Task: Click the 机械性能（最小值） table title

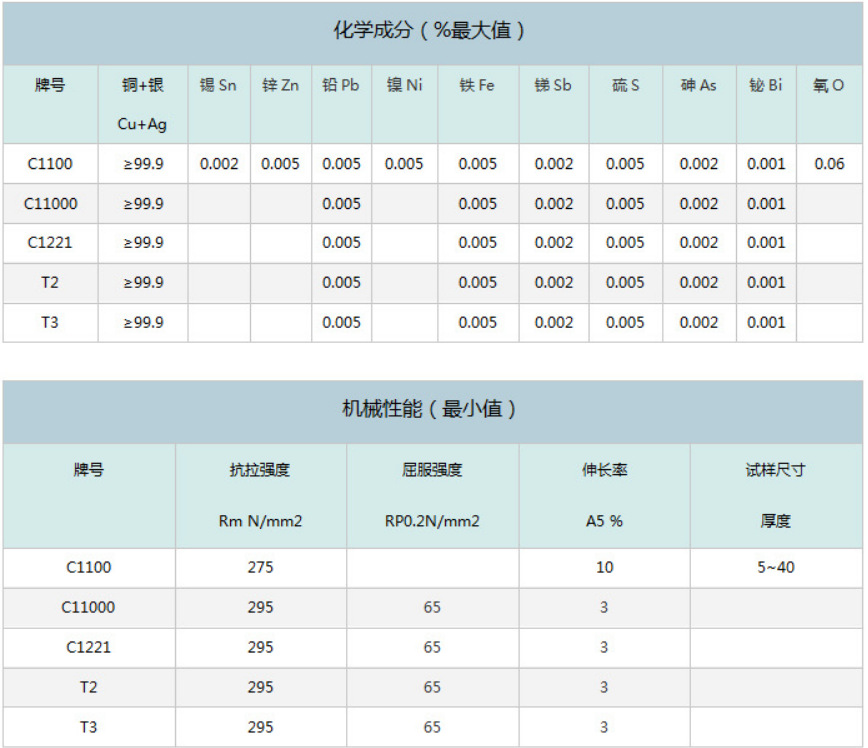Action: [x=429, y=409]
